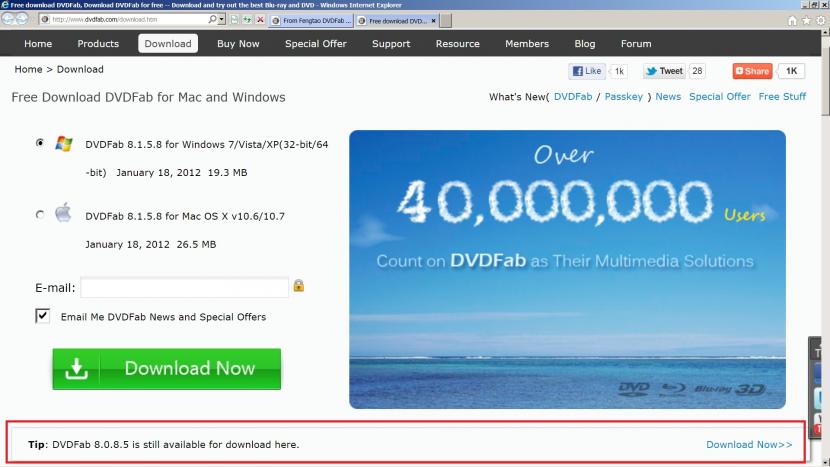The width and height of the screenshot is (830, 467).
Task: Switch to the Free download DVD tab
Action: click(x=397, y=21)
